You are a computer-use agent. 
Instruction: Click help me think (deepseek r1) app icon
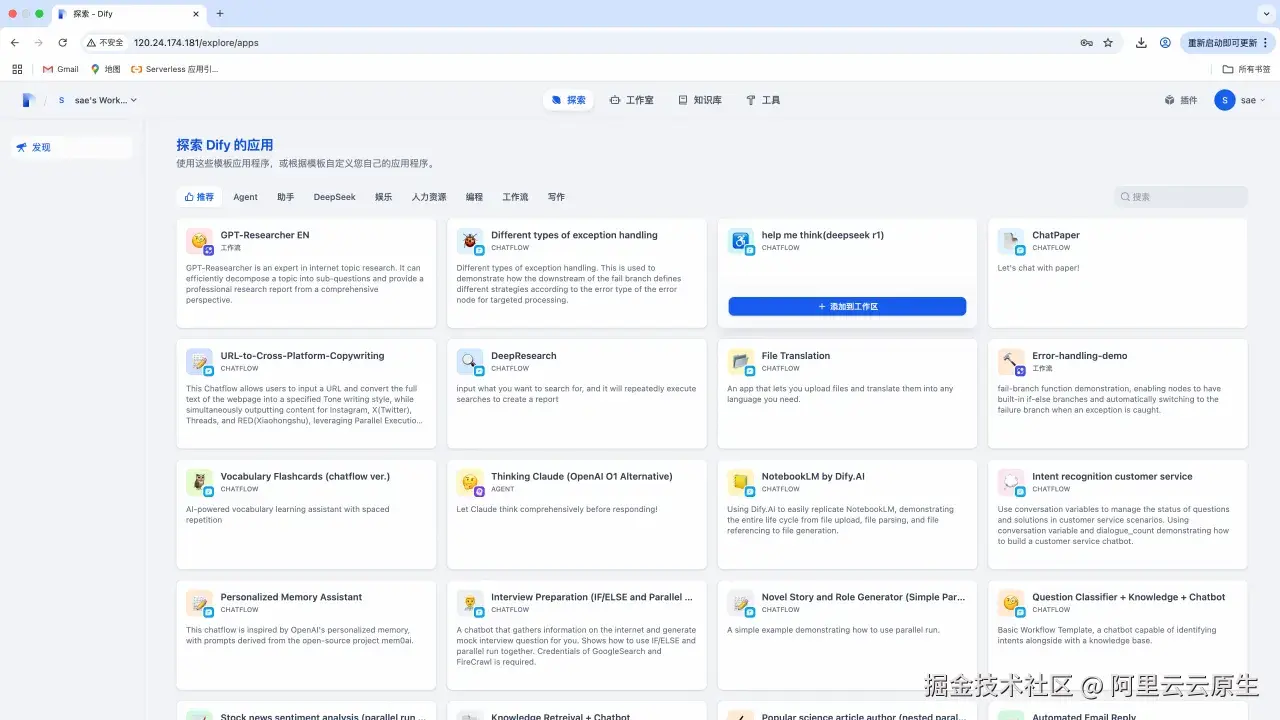[x=740, y=240]
